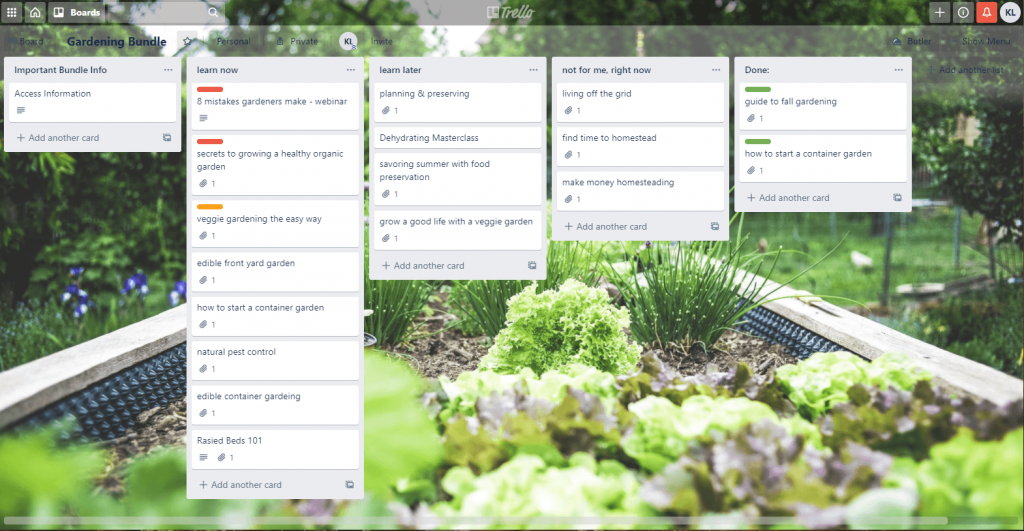Open Important Bundle Info list actions menu
This screenshot has height=531, width=1024.
pyautogui.click(x=168, y=70)
